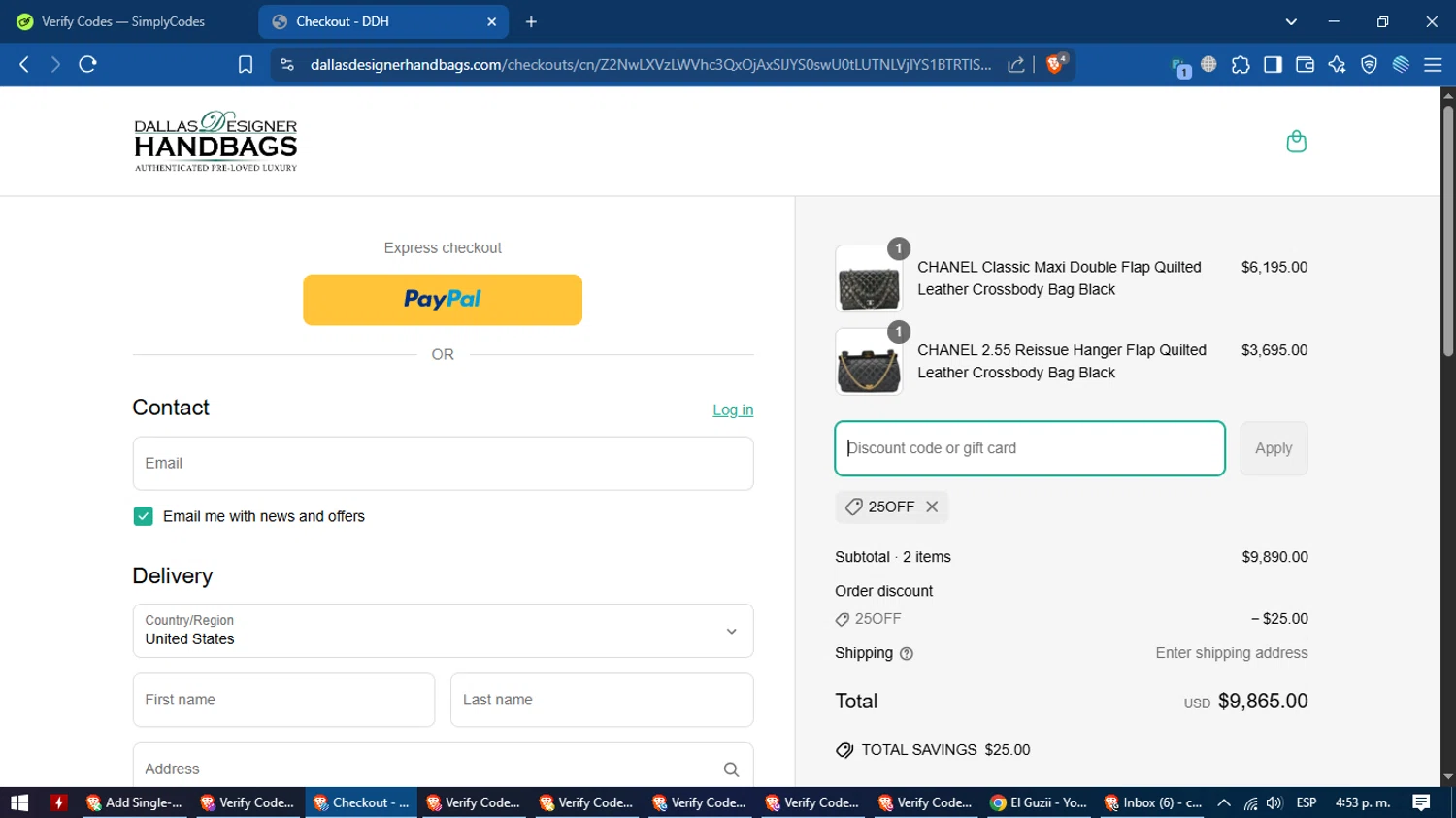Screen dimensions: 1456x818
Task: Apply the discount code
Action: tap(1274, 448)
